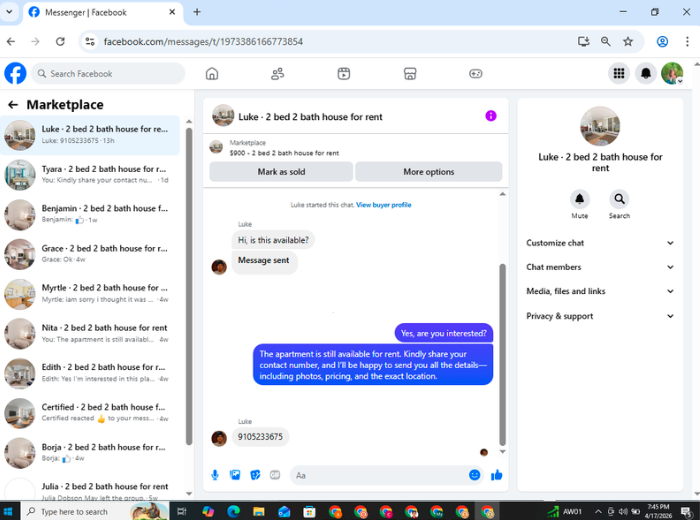Click the chat messages vertical scrollbar
Image resolution: width=700 pixels, height=520 pixels.
click(502, 355)
